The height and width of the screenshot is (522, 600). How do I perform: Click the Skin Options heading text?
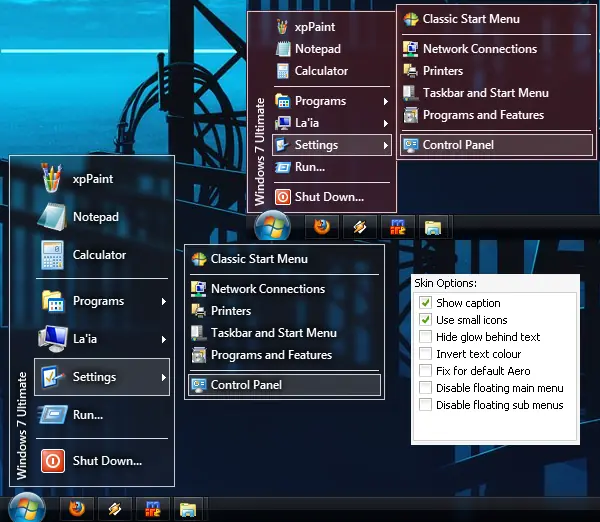(x=445, y=283)
